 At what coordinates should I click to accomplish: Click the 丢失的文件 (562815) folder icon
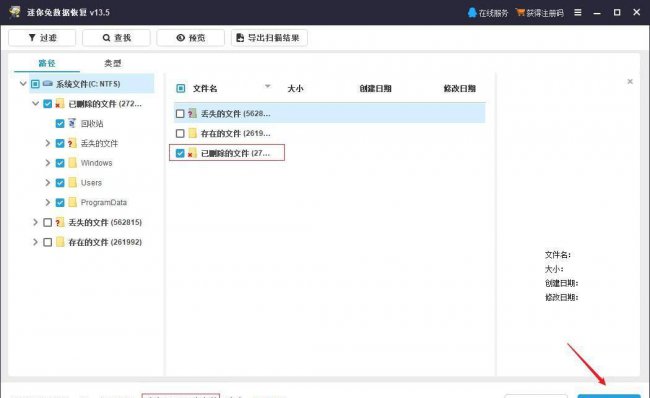(x=60, y=222)
